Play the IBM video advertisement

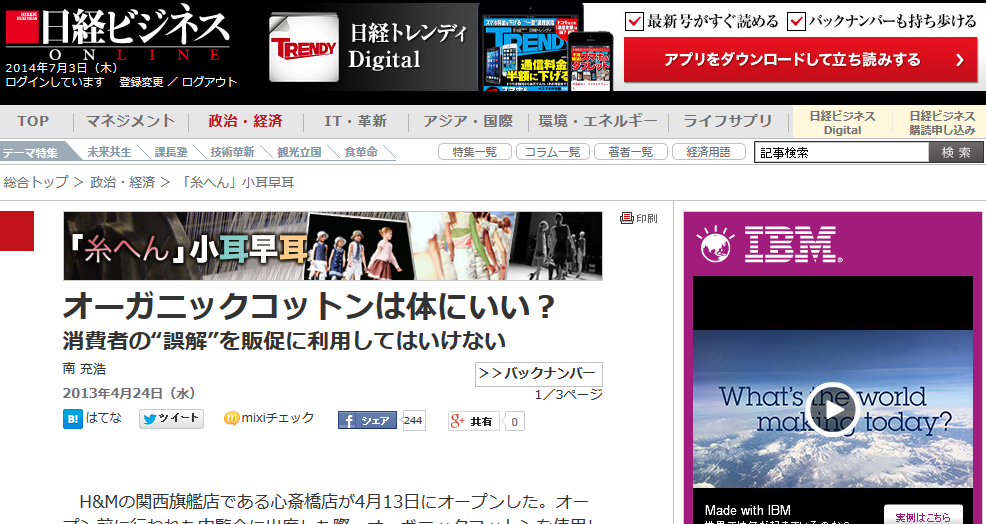pos(832,409)
